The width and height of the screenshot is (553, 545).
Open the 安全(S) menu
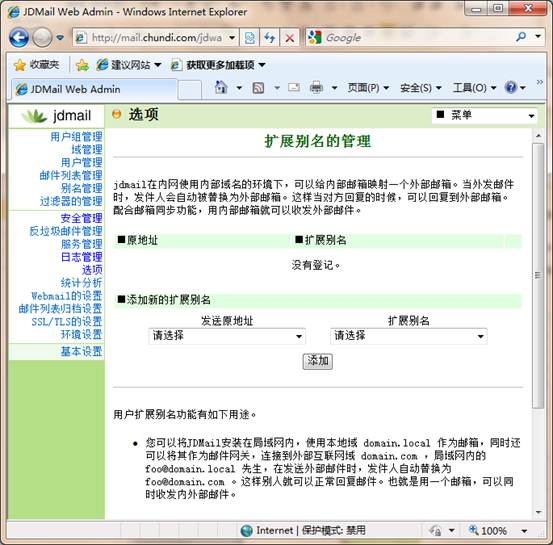420,87
